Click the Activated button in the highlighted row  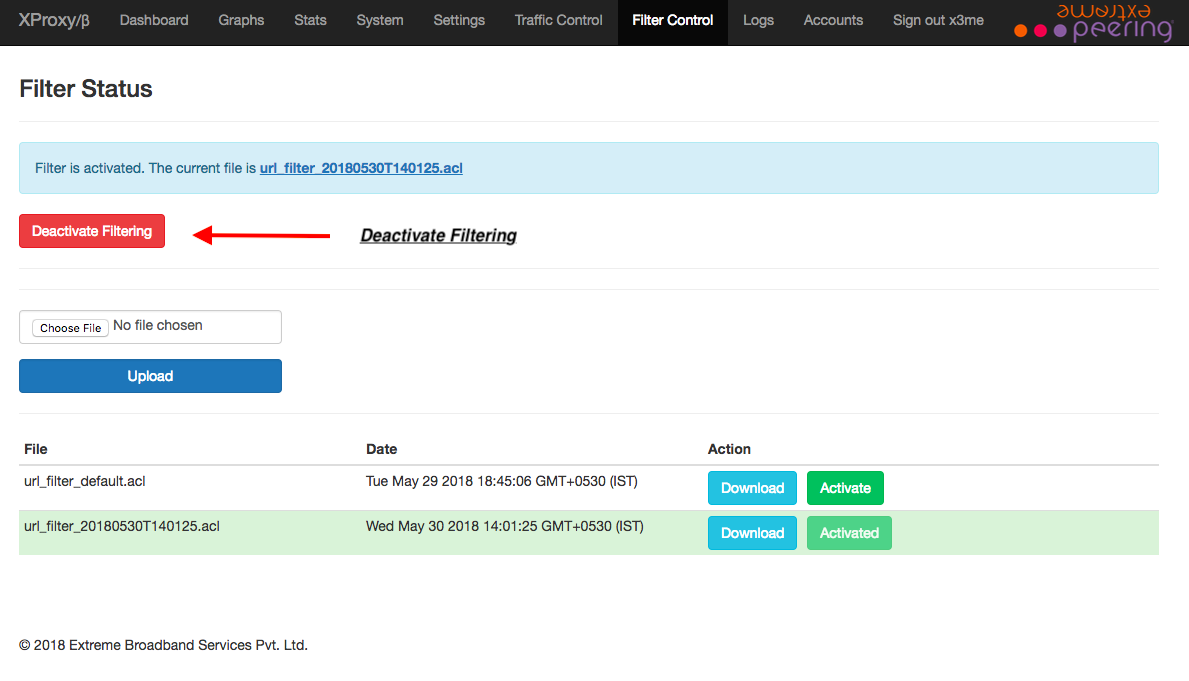coord(849,533)
